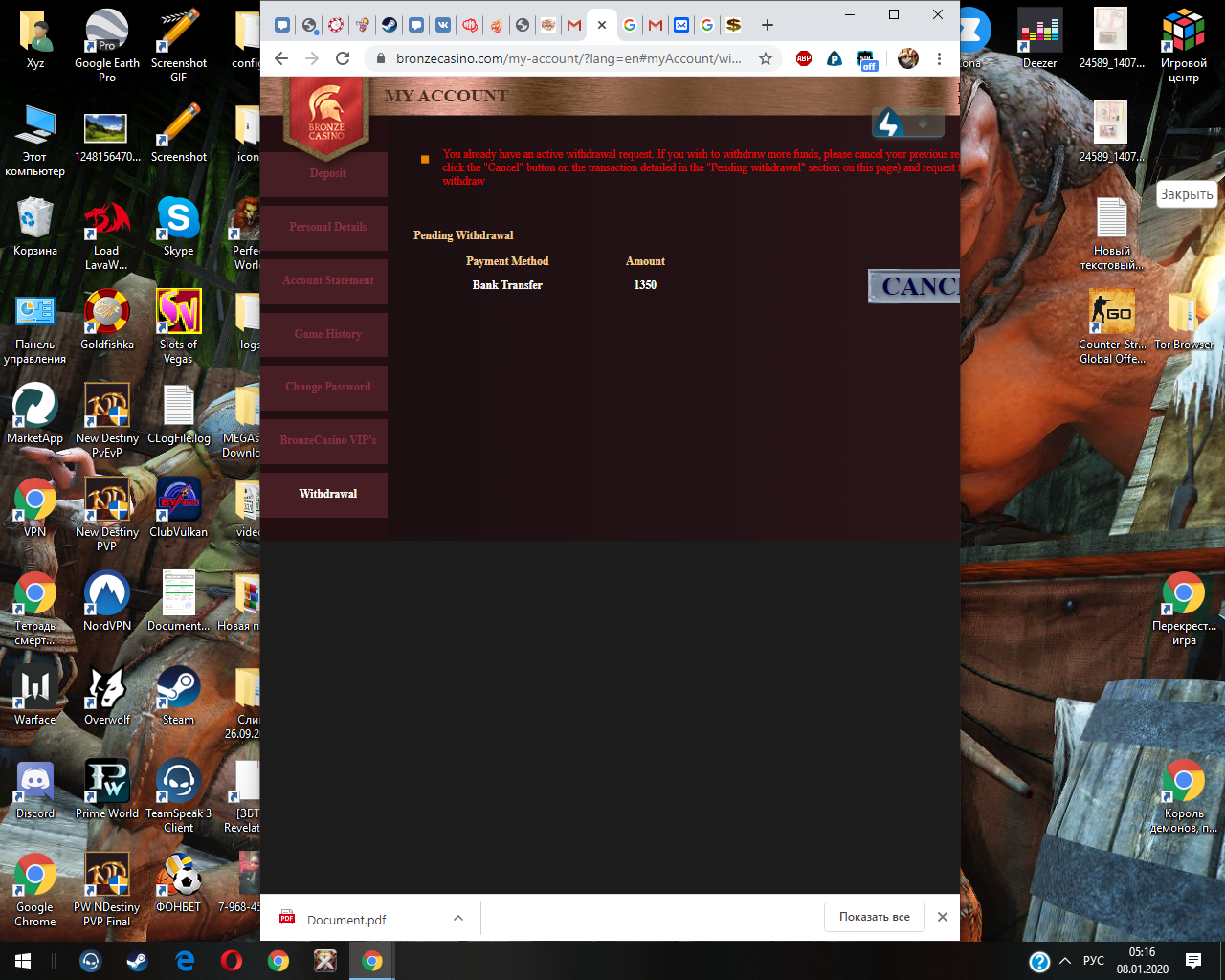This screenshot has height=980, width=1225.
Task: Select the Overwolf desktop icon
Action: tap(107, 696)
